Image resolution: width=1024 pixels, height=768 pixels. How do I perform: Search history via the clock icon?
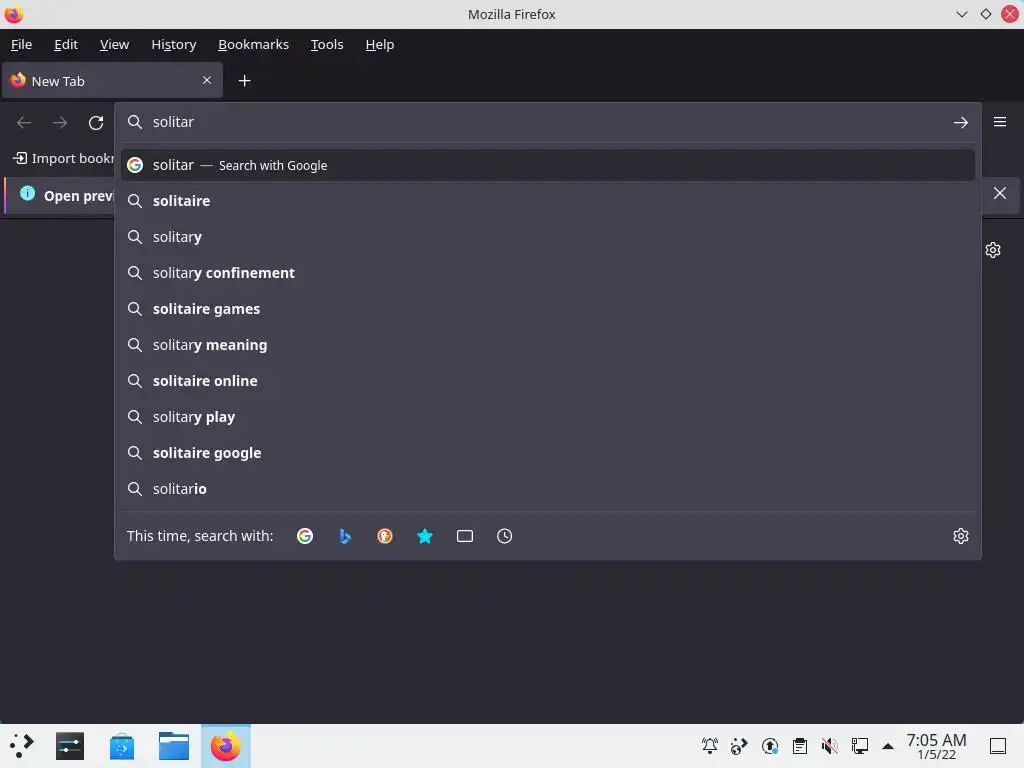[504, 536]
